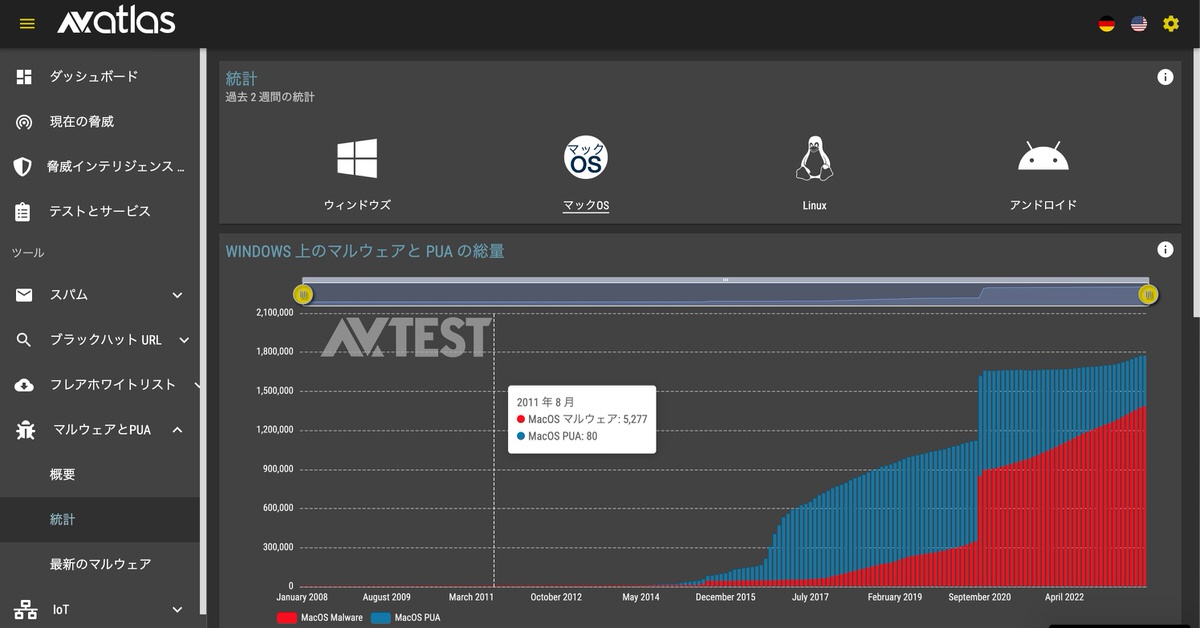Image resolution: width=1200 pixels, height=628 pixels.
Task: Click the January 2008 axis label
Action: 303,598
